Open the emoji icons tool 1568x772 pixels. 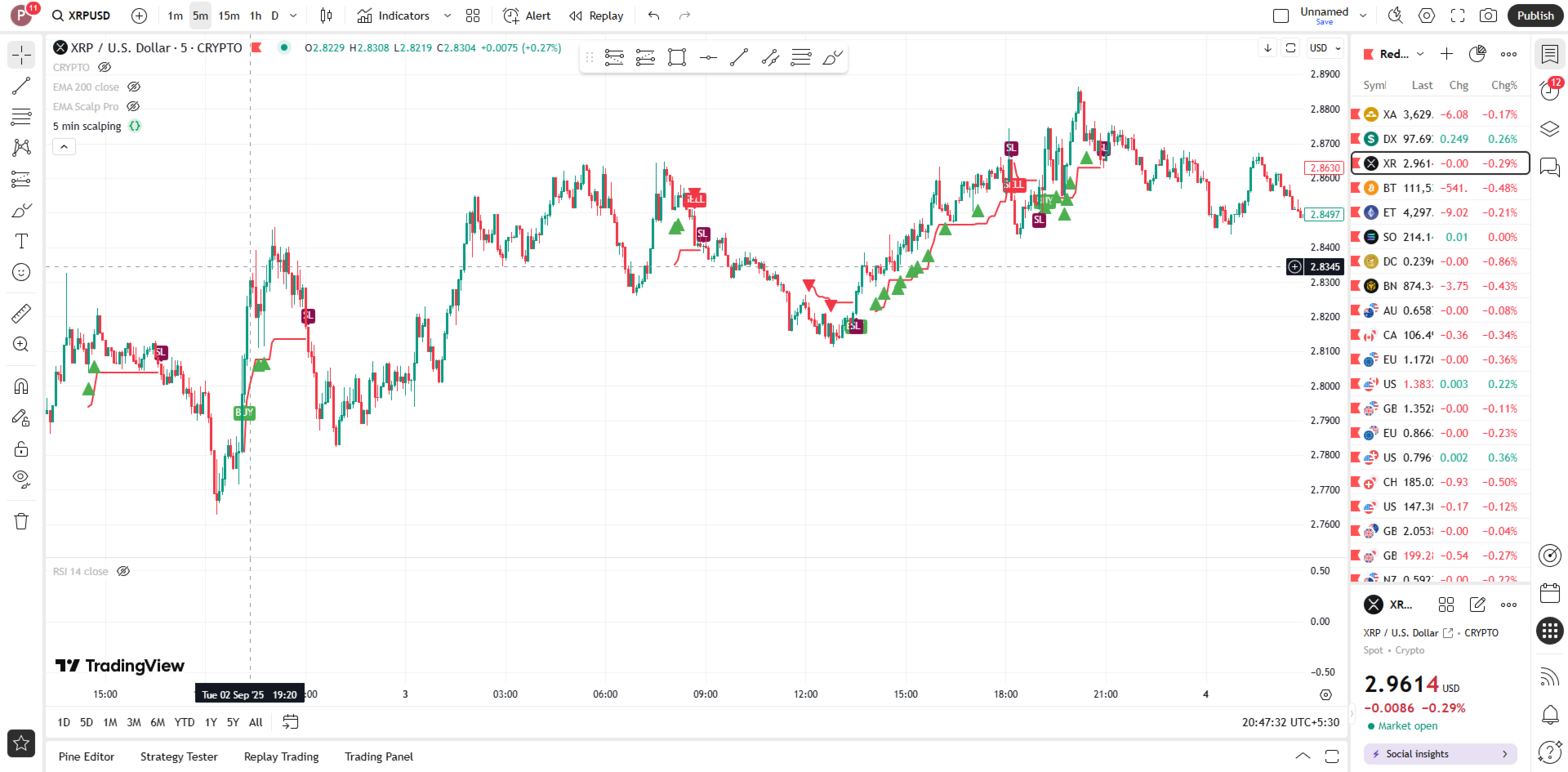[21, 272]
